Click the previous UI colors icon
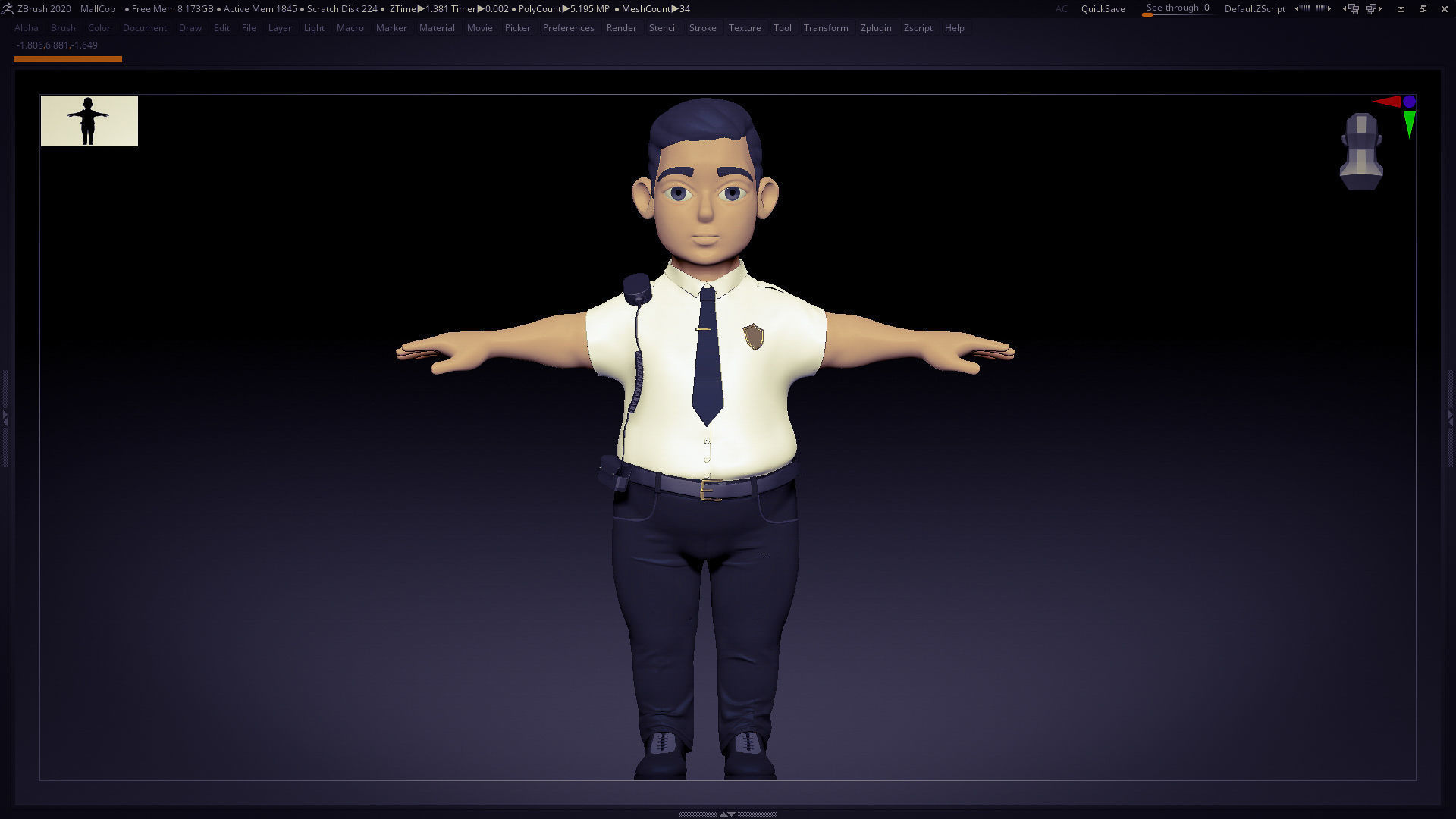The width and height of the screenshot is (1456, 819). point(1302,9)
